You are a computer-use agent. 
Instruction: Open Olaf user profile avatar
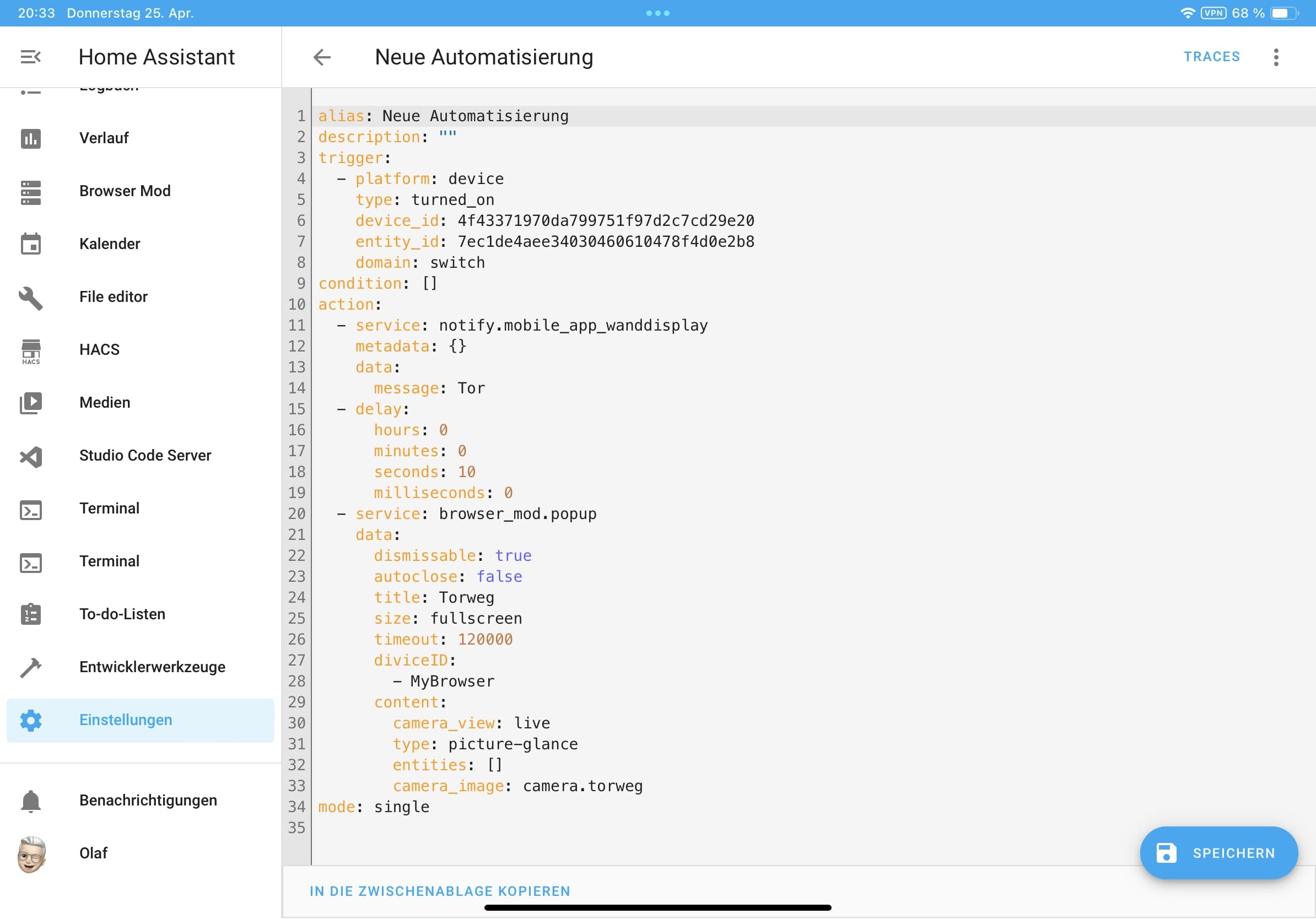tap(31, 853)
